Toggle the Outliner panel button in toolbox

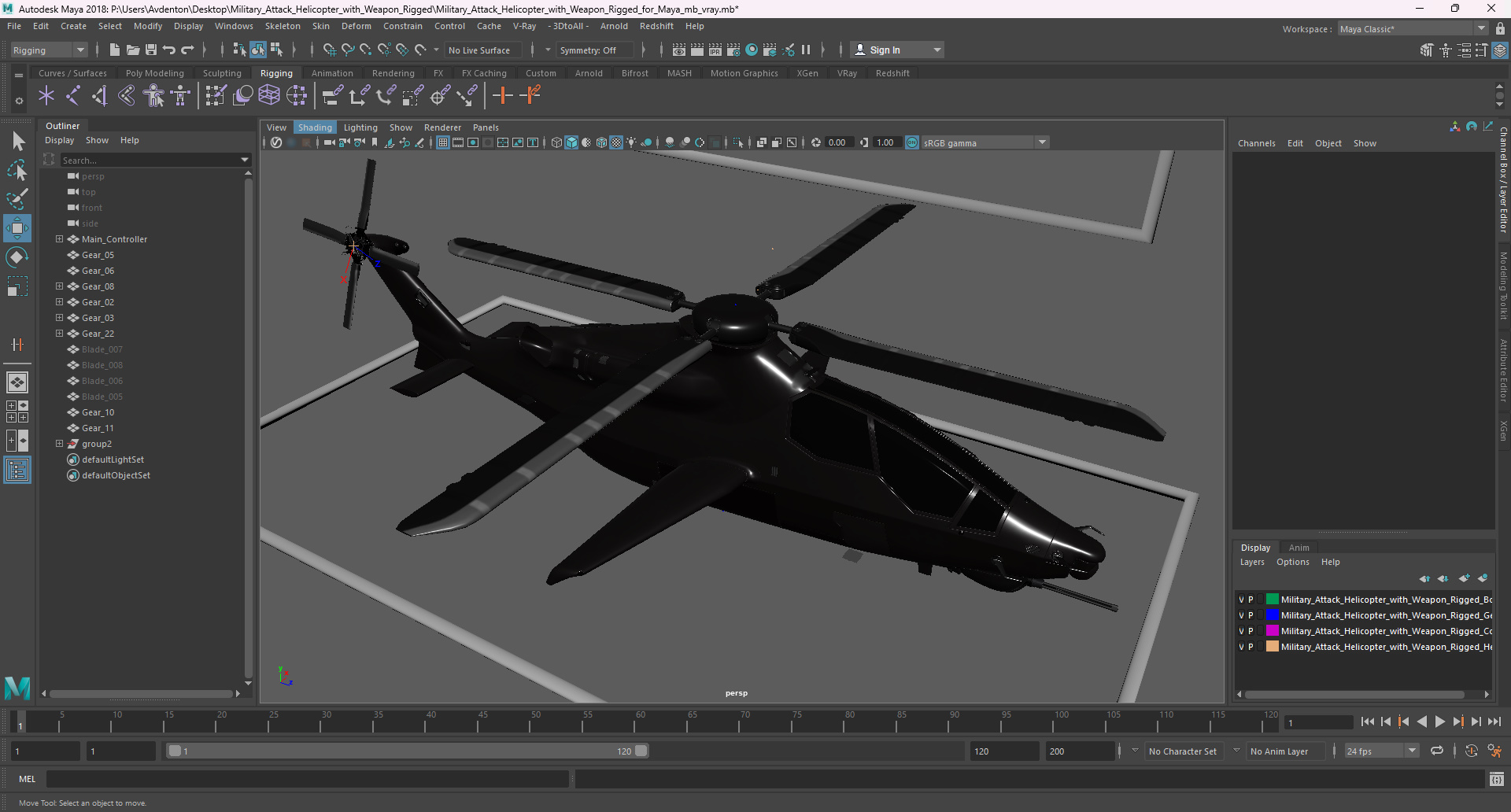click(17, 470)
